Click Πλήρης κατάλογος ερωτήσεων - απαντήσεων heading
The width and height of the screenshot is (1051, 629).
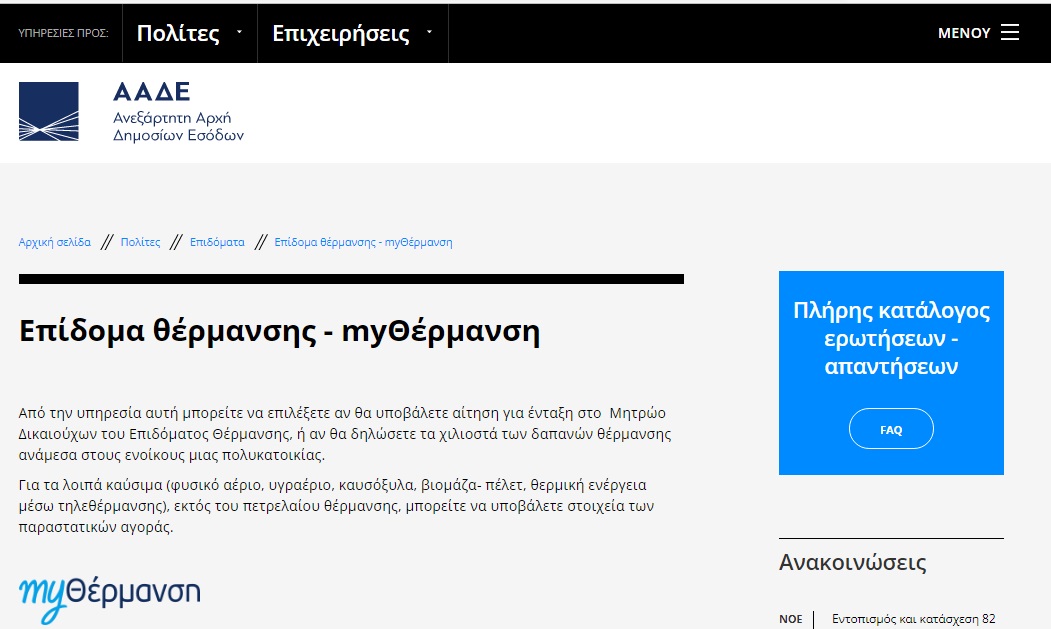tap(891, 339)
